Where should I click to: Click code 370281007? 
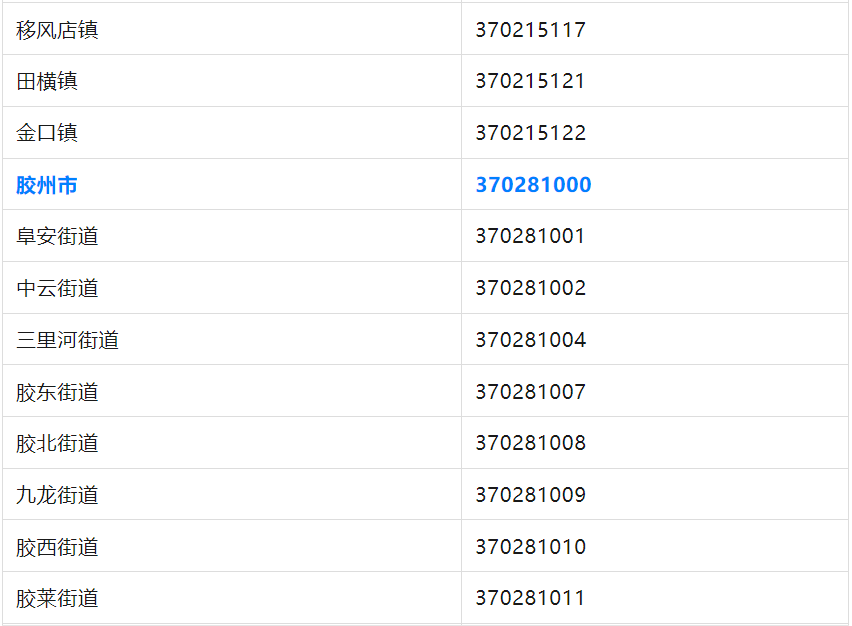tap(530, 392)
